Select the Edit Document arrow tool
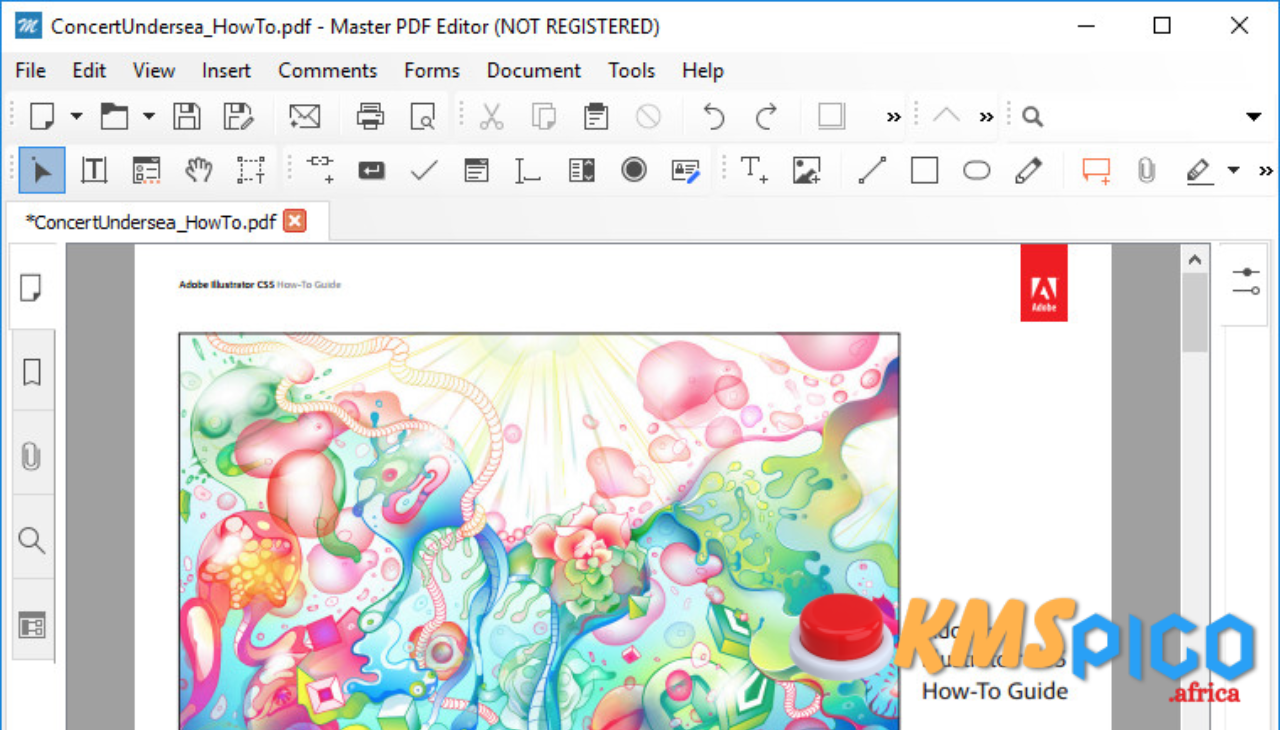Viewport: 1280px width, 730px height. click(42, 170)
